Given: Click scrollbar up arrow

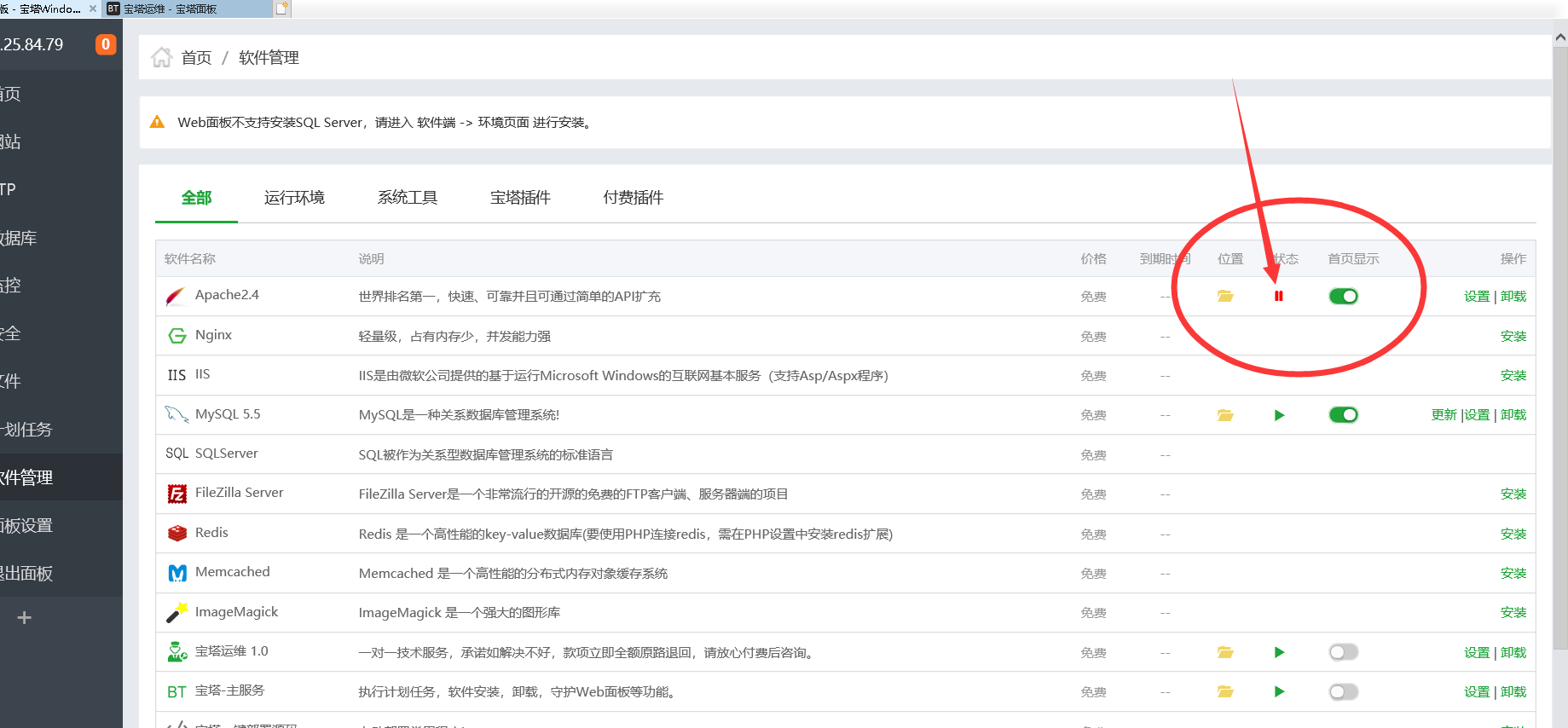Looking at the screenshot, I should [1560, 38].
